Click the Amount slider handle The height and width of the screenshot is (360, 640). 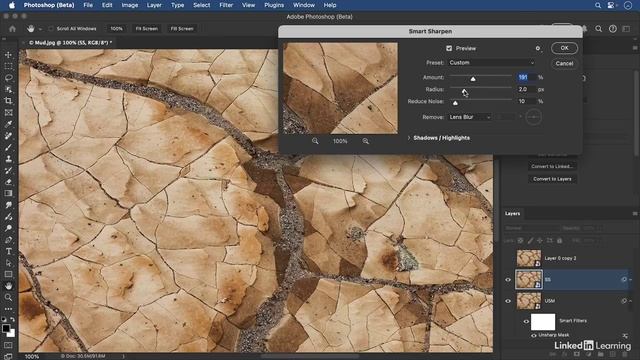point(473,79)
